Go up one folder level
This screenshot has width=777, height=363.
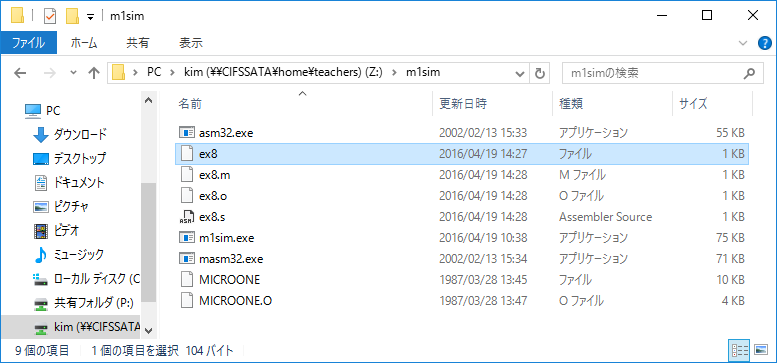(x=94, y=73)
